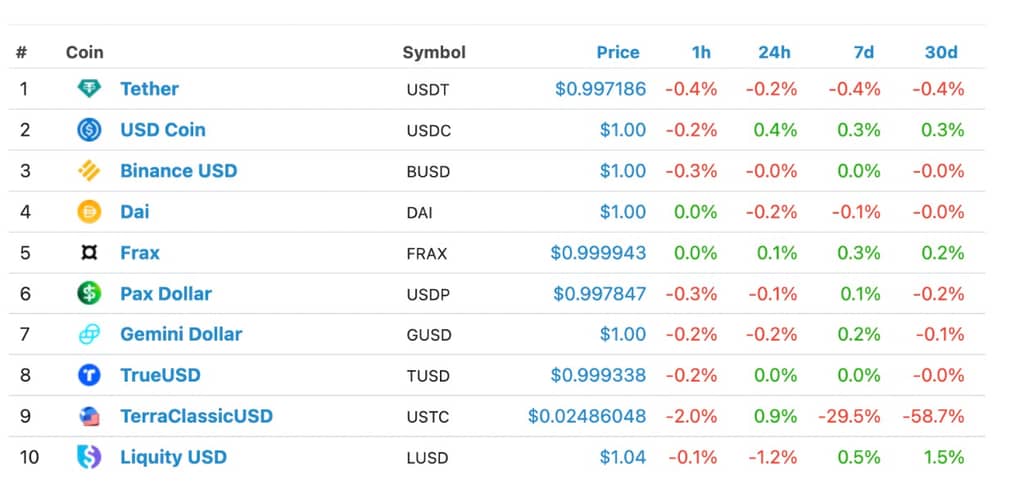The width and height of the screenshot is (1024, 488).
Task: Open the TerraClassicUSD name link
Action: (197, 416)
